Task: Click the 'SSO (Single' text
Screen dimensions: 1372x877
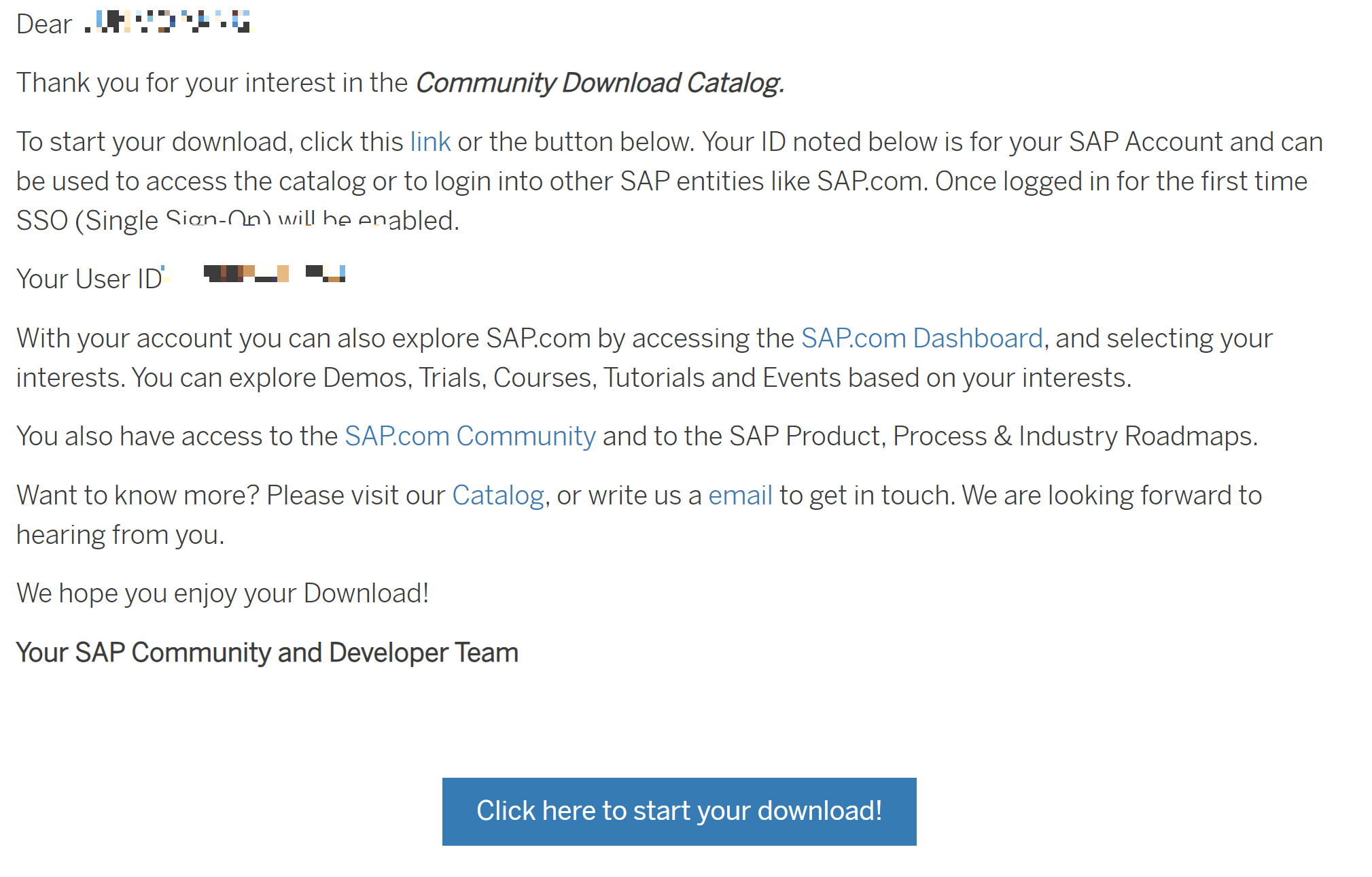Action: tap(86, 221)
